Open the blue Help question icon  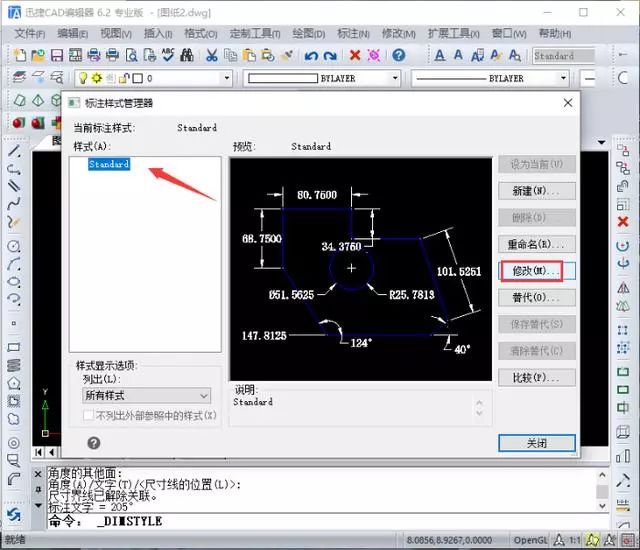click(x=399, y=55)
